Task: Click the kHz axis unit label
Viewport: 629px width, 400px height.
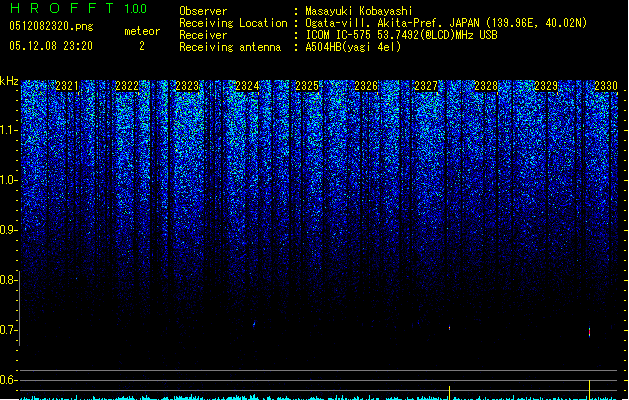Action: [9, 81]
